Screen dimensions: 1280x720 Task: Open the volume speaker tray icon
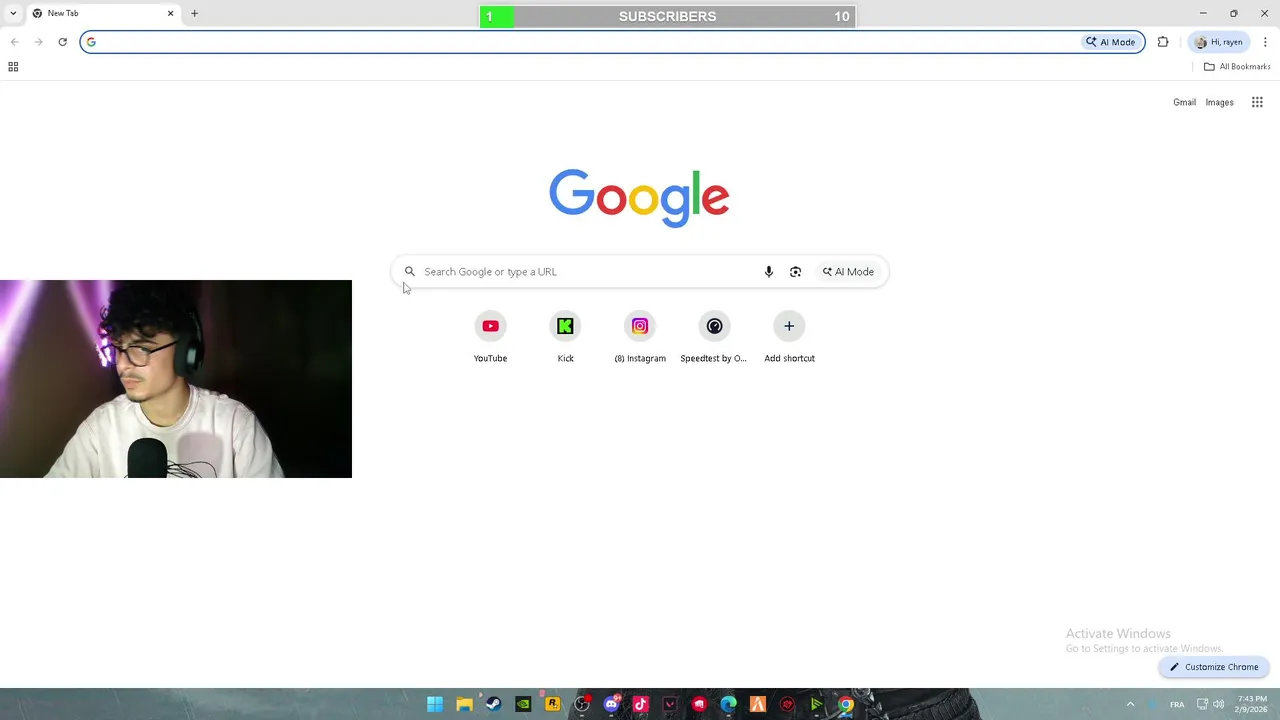1218,704
